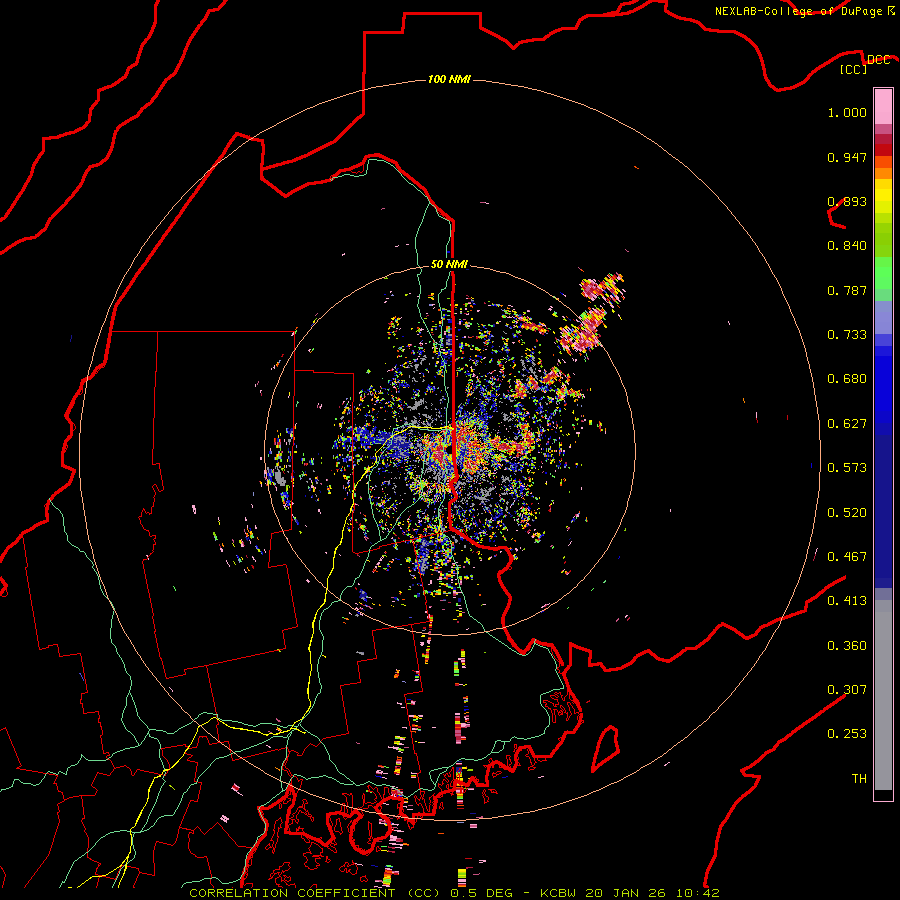Viewport: 900px width, 900px height.
Task: Click the 10:42 timestamp
Action: point(697,893)
